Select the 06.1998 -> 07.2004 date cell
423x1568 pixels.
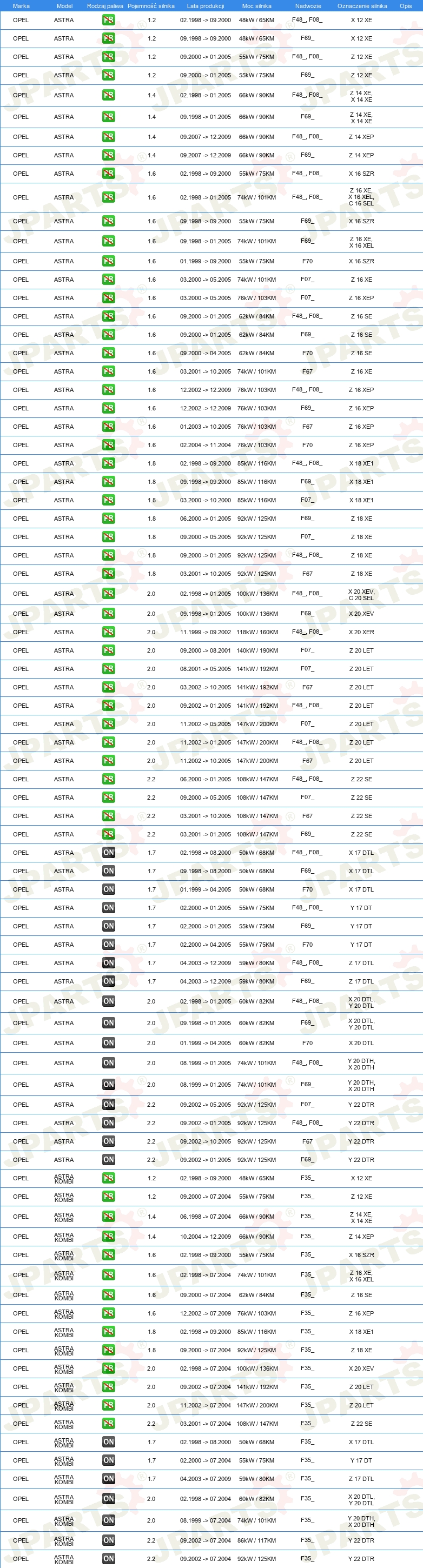[205, 1217]
